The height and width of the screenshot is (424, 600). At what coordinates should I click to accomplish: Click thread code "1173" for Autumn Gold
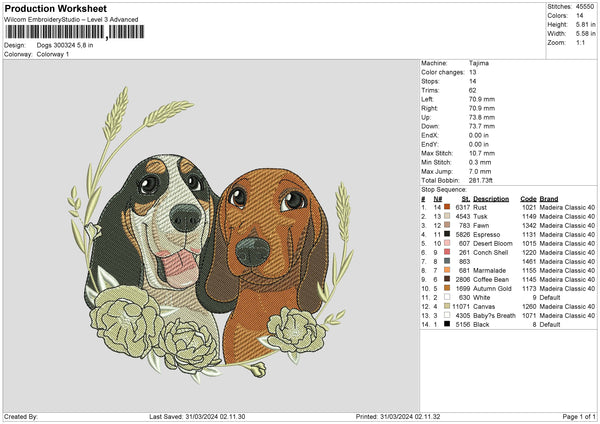coord(529,288)
